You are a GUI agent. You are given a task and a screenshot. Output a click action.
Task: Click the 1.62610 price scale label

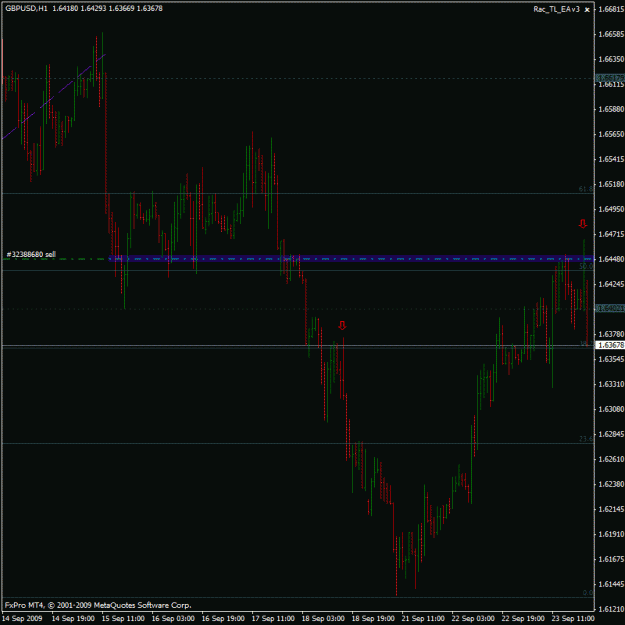point(611,459)
